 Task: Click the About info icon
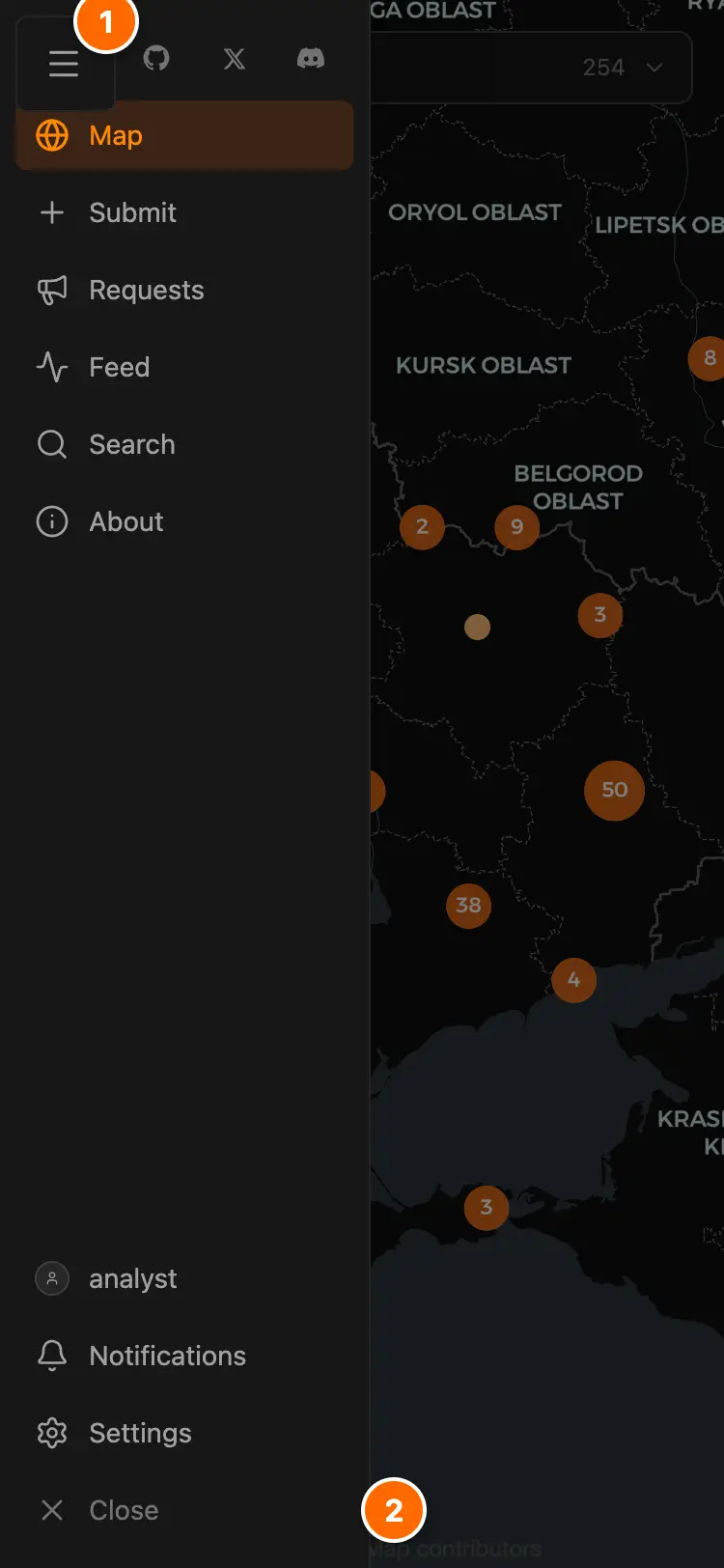pos(52,521)
